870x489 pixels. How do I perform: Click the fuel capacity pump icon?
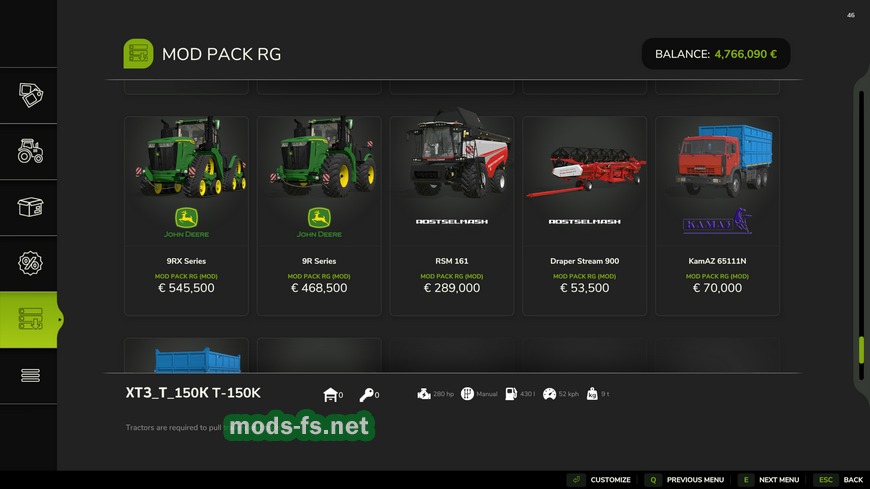[x=510, y=394]
